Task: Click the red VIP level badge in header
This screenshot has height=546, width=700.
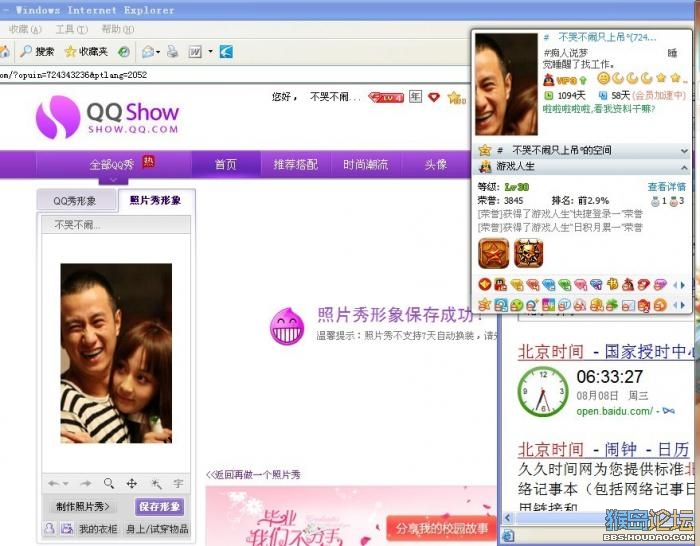Action: 386,97
